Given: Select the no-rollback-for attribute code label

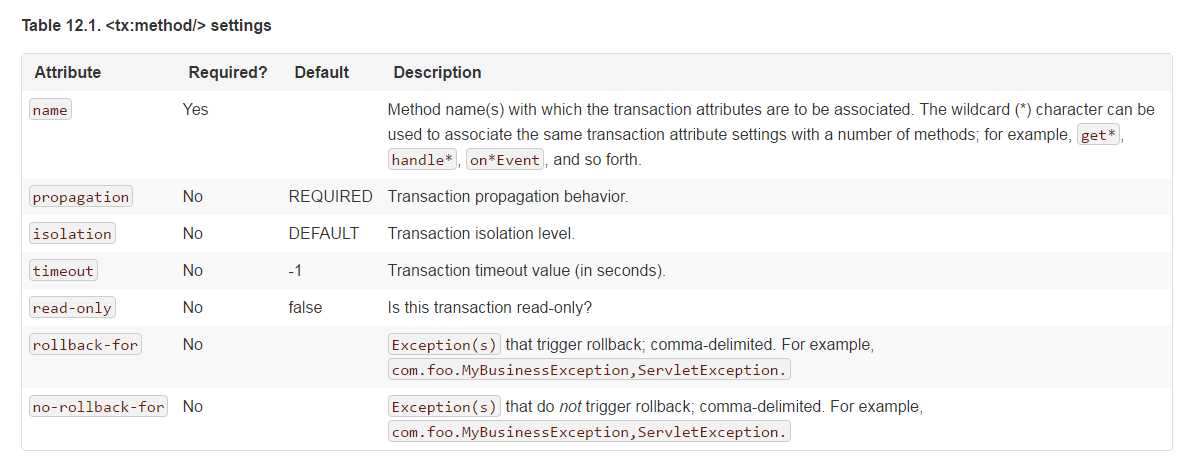Looking at the screenshot, I should pos(98,407).
